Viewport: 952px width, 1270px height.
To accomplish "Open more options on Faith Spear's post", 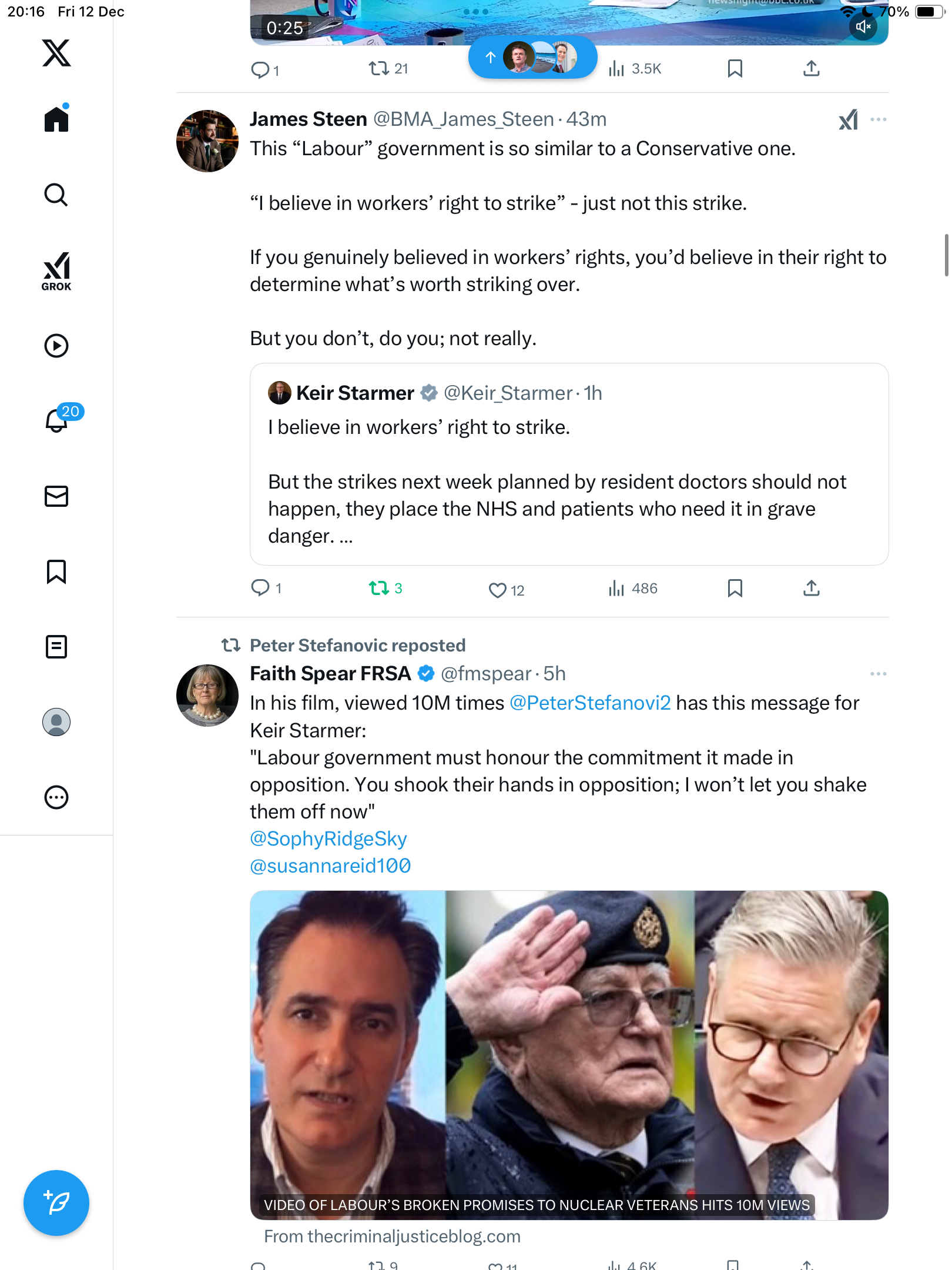I will pyautogui.click(x=878, y=674).
